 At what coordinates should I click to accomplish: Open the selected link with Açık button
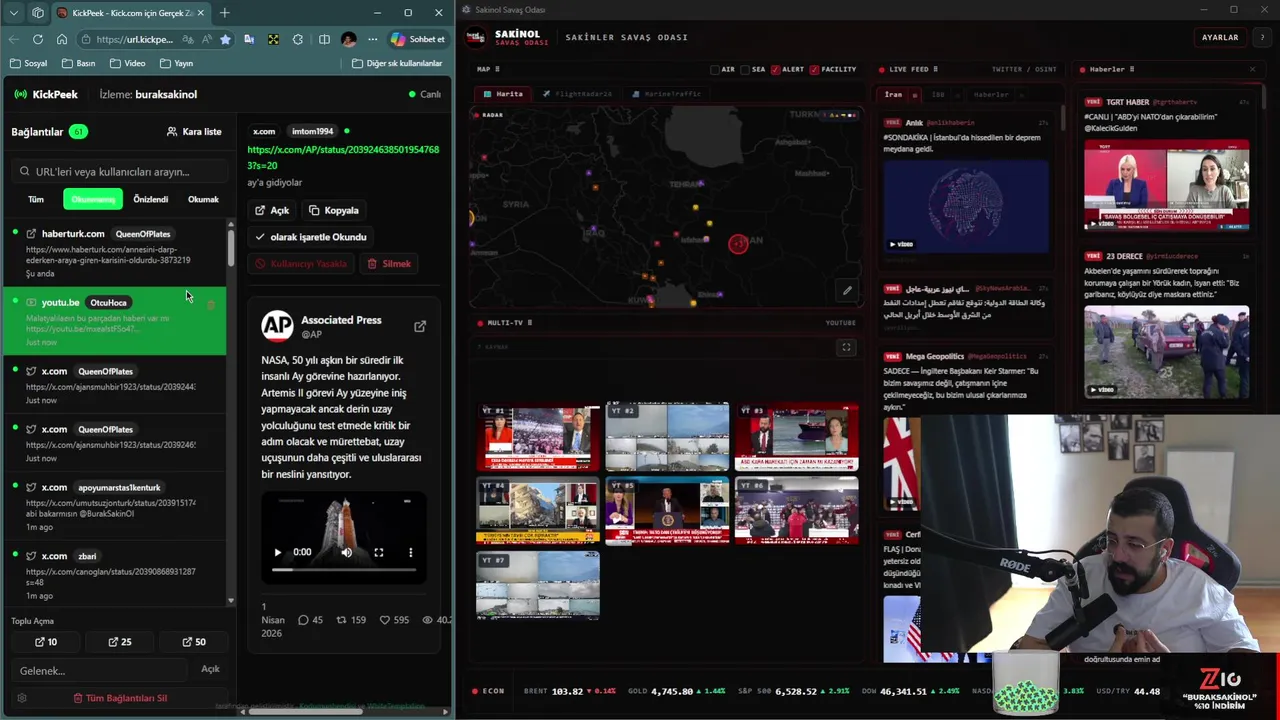[272, 210]
